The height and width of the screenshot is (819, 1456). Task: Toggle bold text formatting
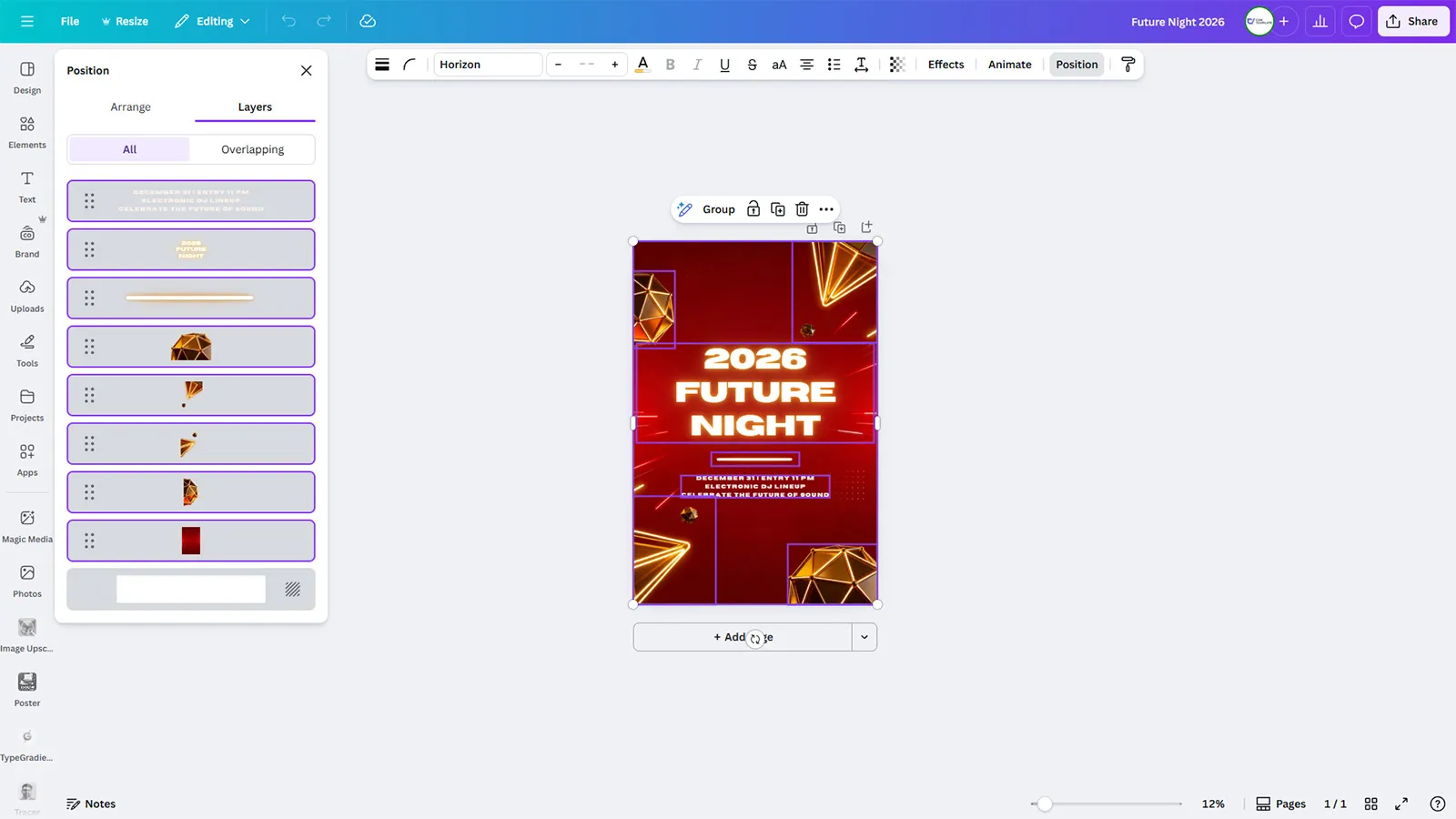pos(670,65)
